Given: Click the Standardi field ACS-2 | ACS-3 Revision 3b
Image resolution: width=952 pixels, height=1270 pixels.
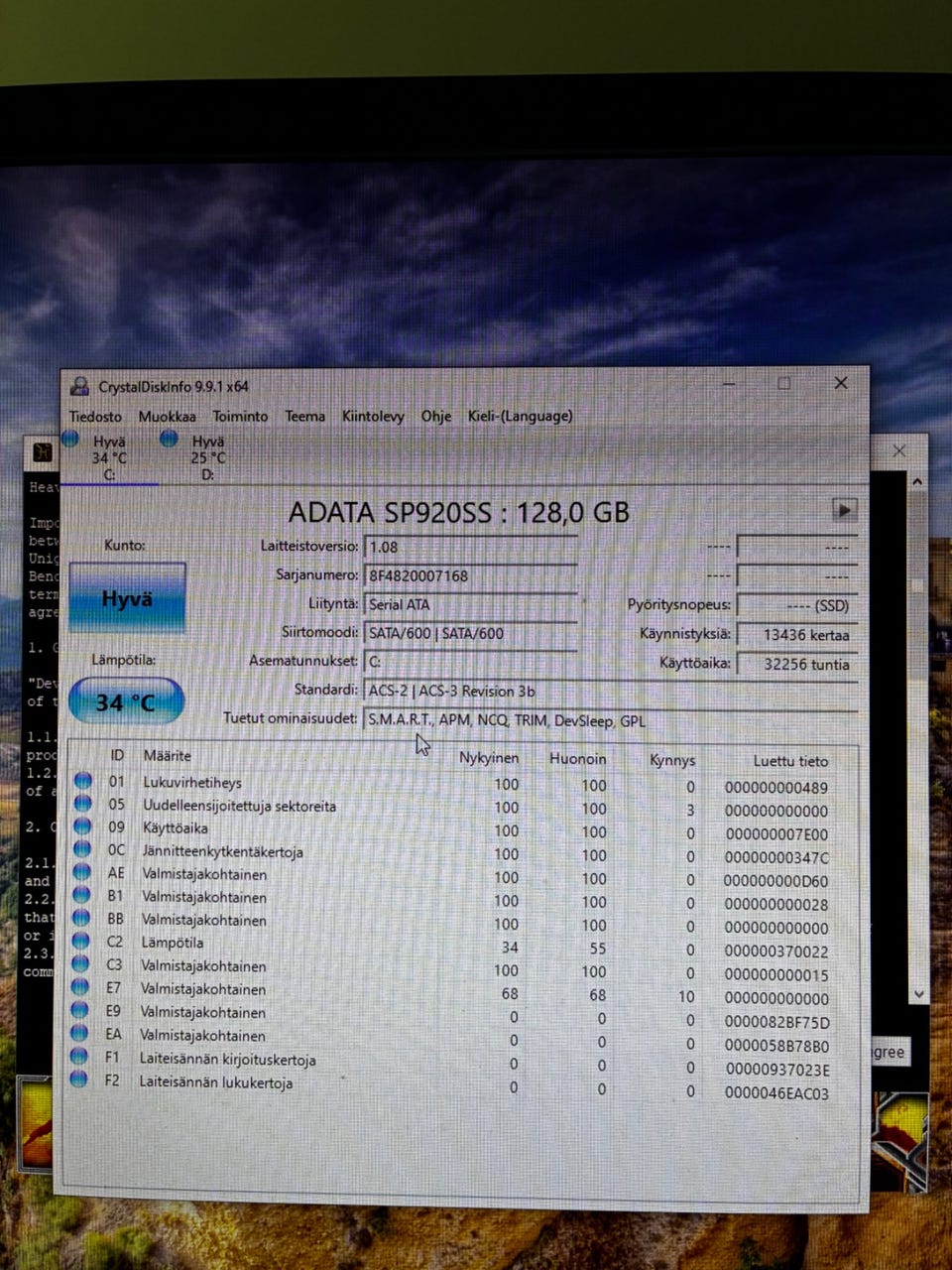Looking at the screenshot, I should point(611,692).
